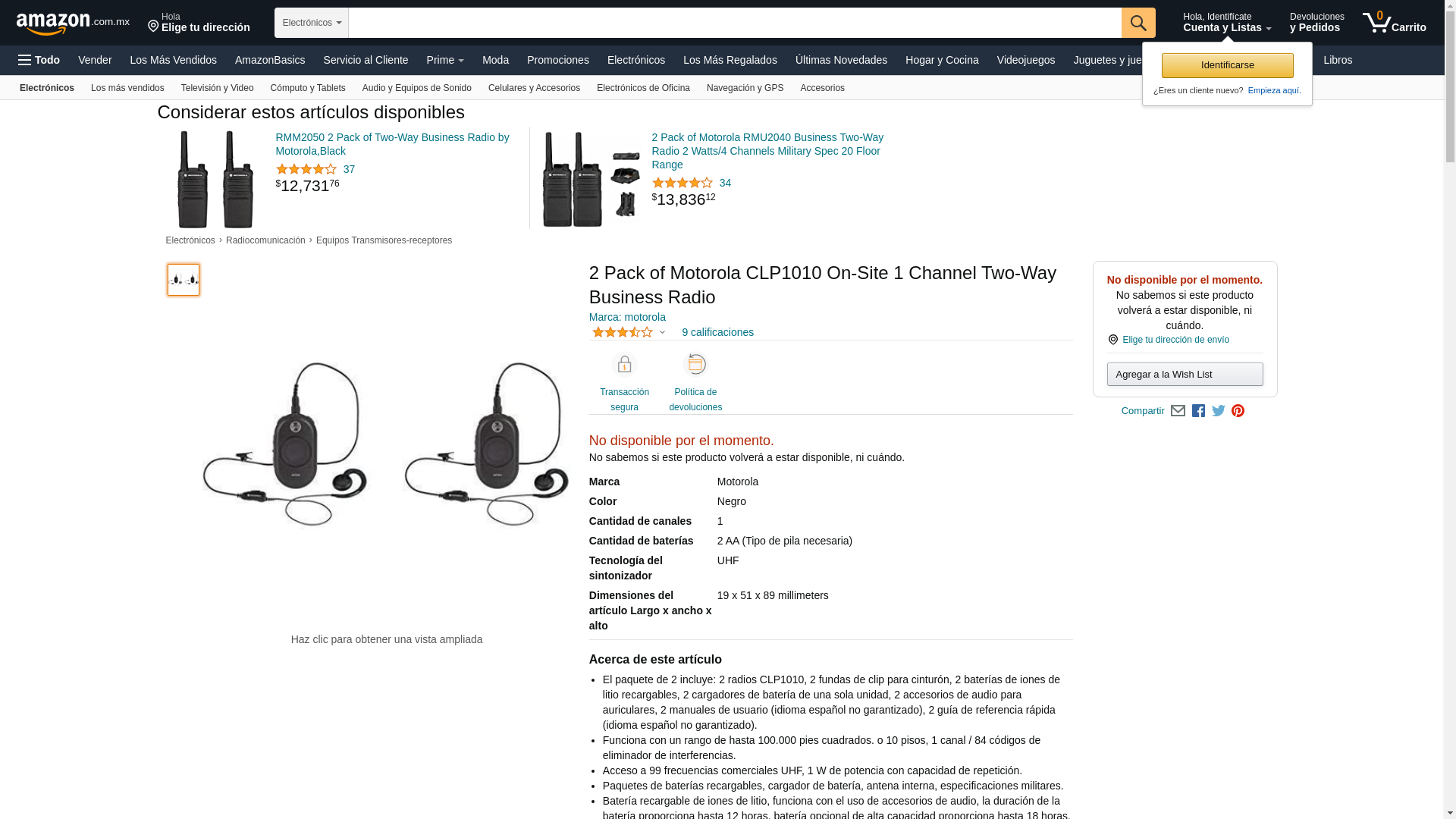1456x819 pixels.
Task: Click the Transacción segura lock icon
Action: (x=624, y=365)
